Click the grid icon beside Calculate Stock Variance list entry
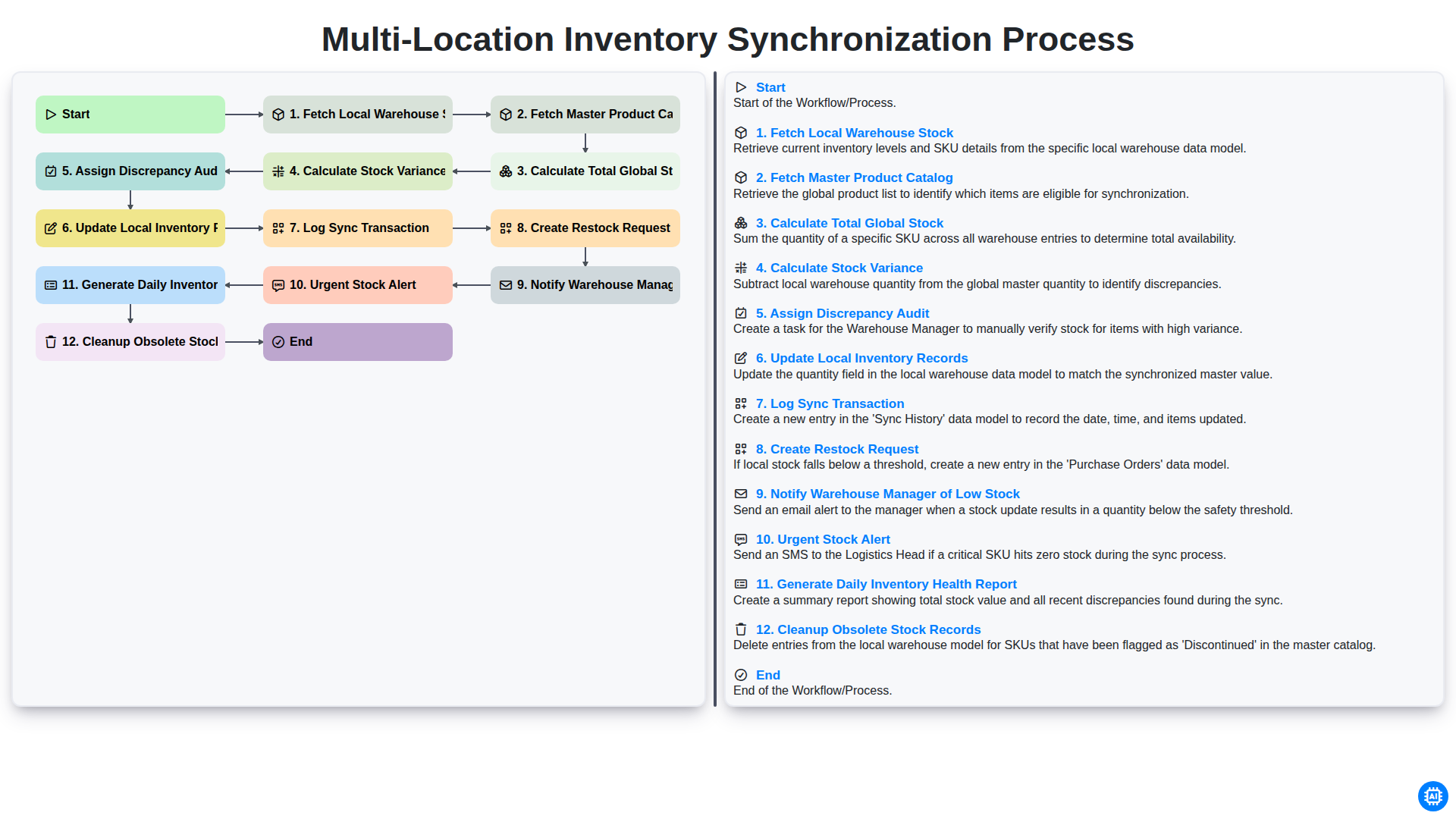Screen dimensions: 1456x819 [741, 268]
